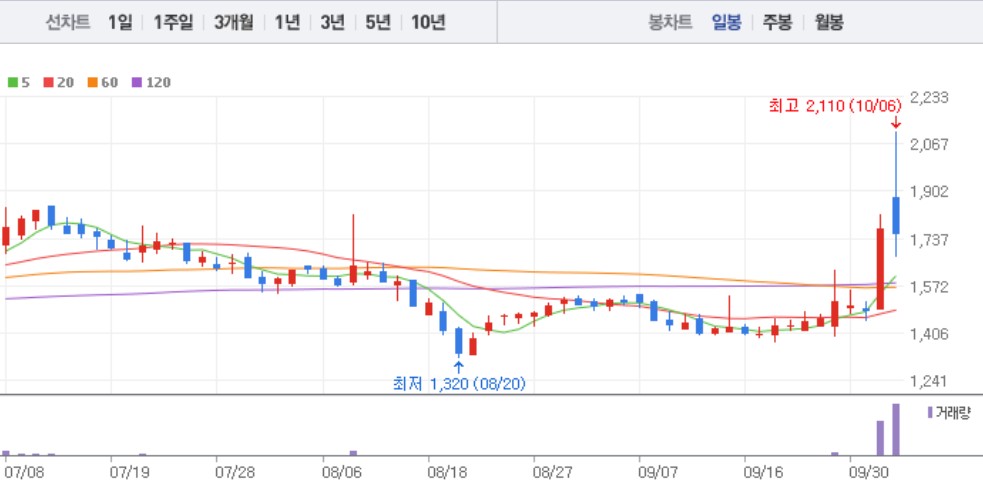This screenshot has height=491, width=983.
Task: Click the green 5-day moving average swatch
Action: pos(12,82)
